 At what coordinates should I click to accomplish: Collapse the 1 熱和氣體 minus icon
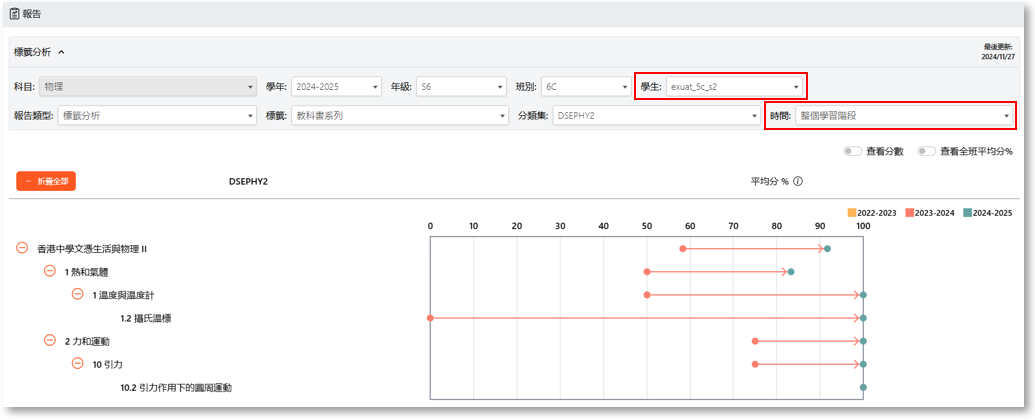click(x=49, y=271)
